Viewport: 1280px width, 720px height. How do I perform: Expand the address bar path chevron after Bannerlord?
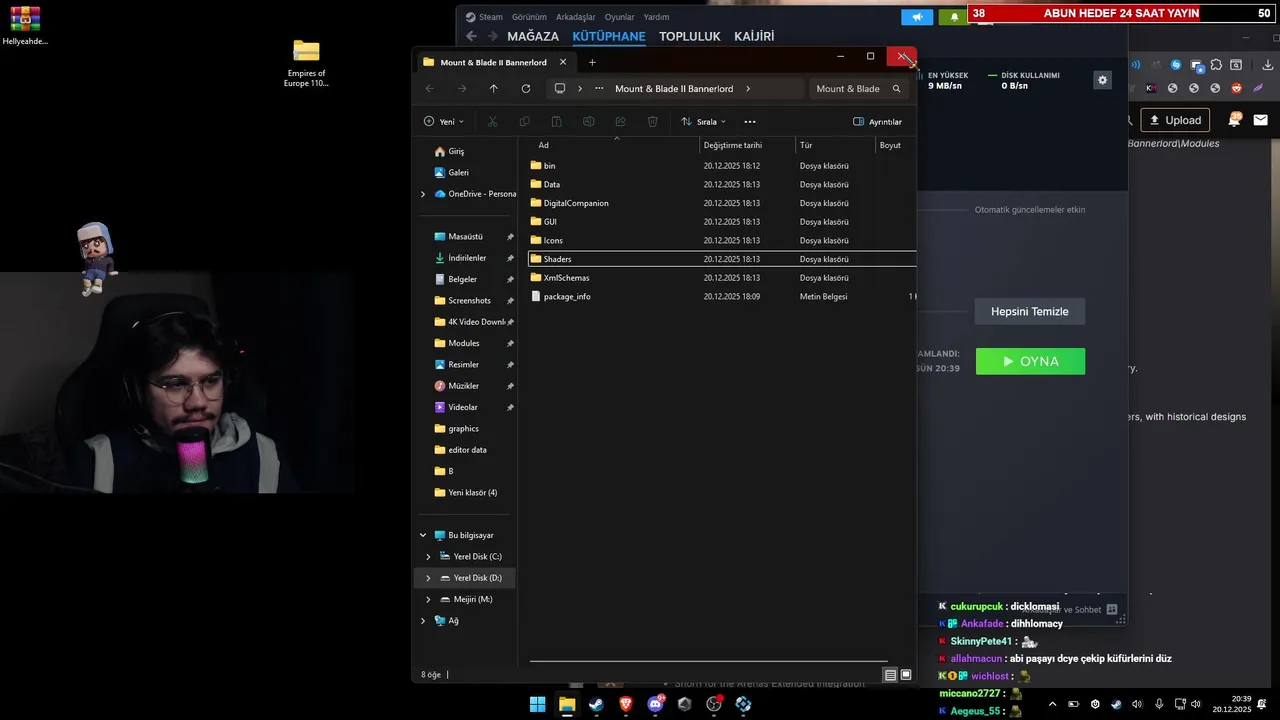pos(747,89)
